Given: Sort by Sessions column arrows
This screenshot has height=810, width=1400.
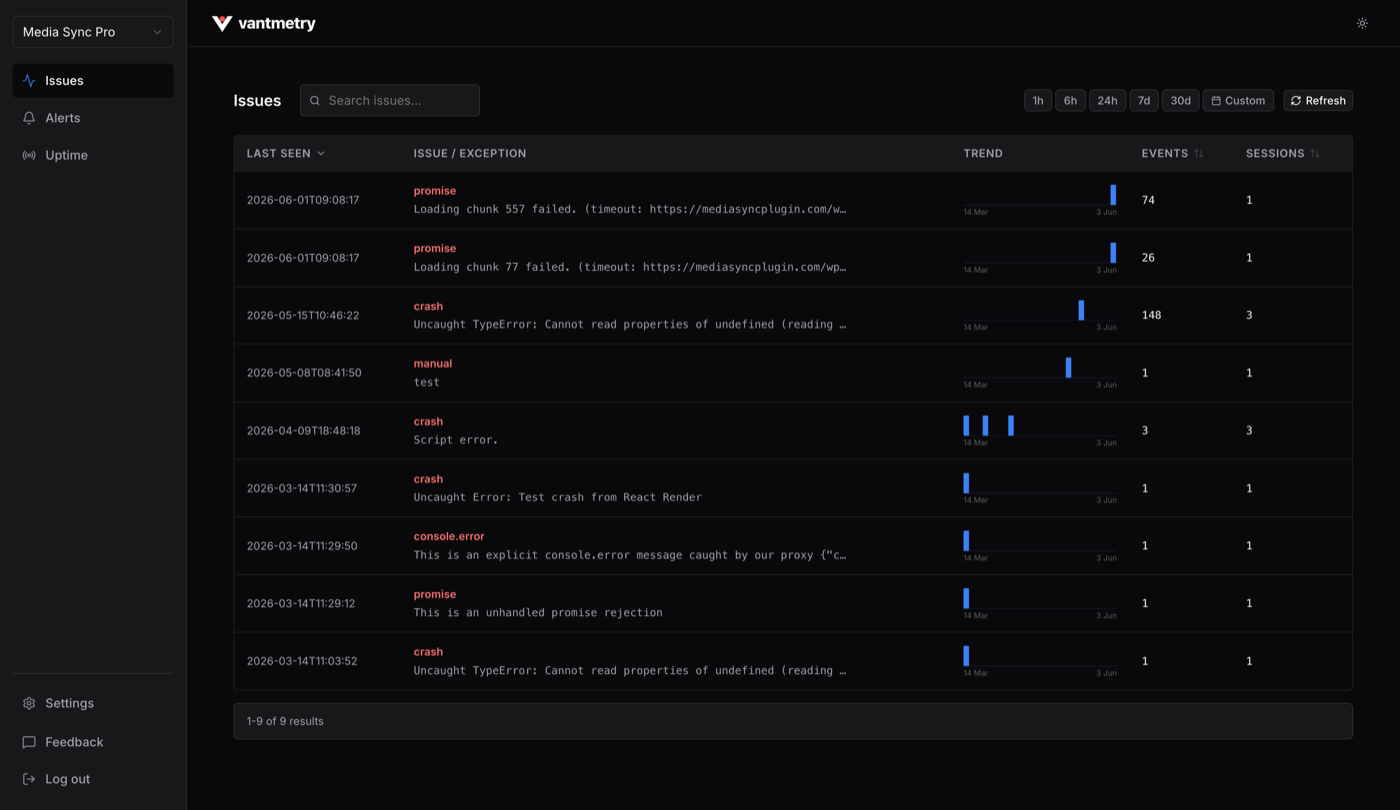Looking at the screenshot, I should click(1314, 154).
